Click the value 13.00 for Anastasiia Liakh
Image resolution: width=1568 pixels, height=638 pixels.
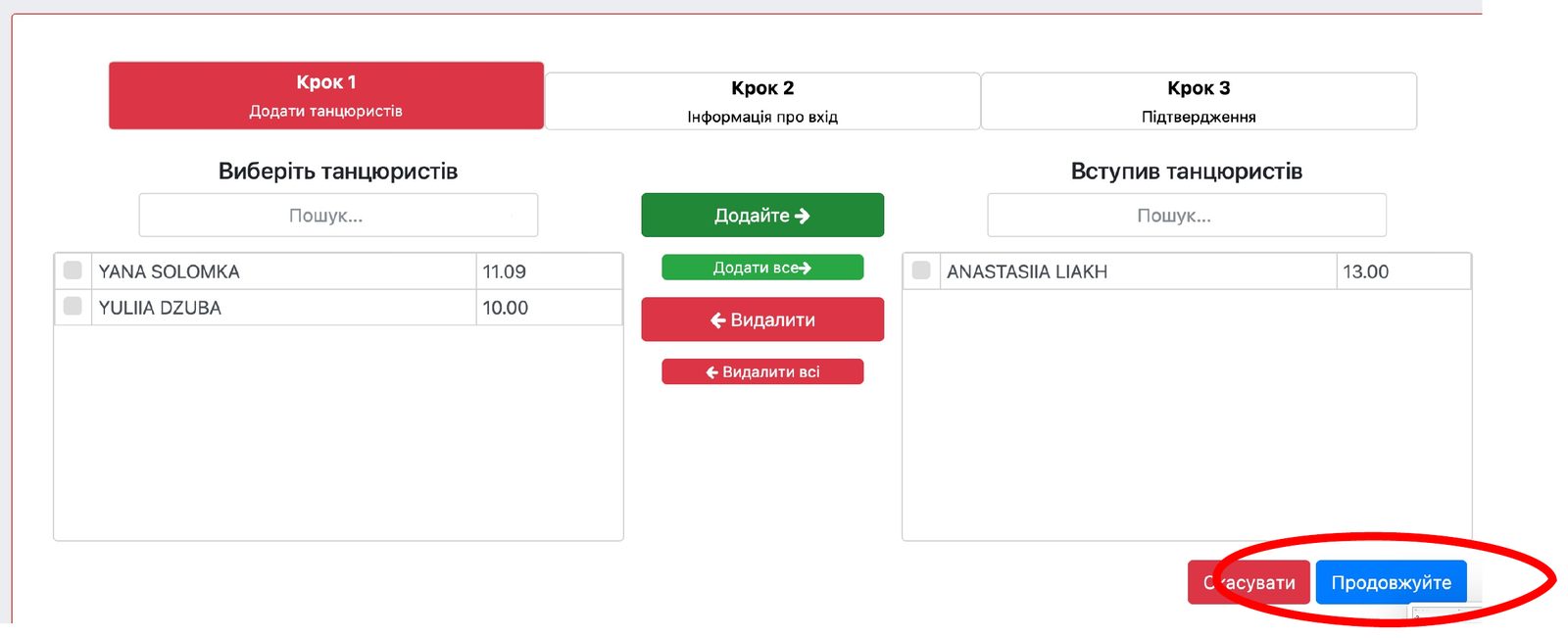click(x=1365, y=271)
